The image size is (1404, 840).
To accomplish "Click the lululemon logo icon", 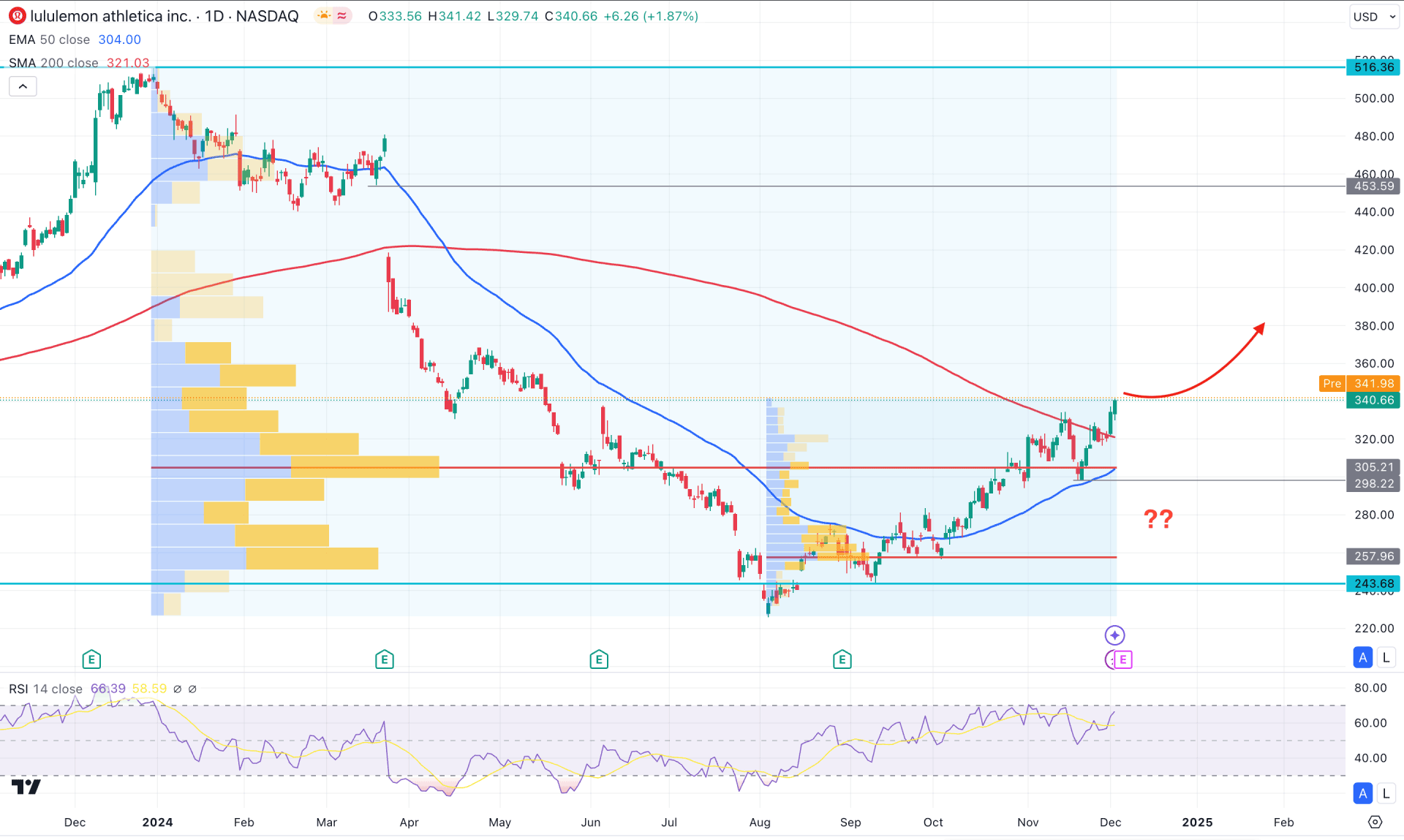I will click(17, 15).
